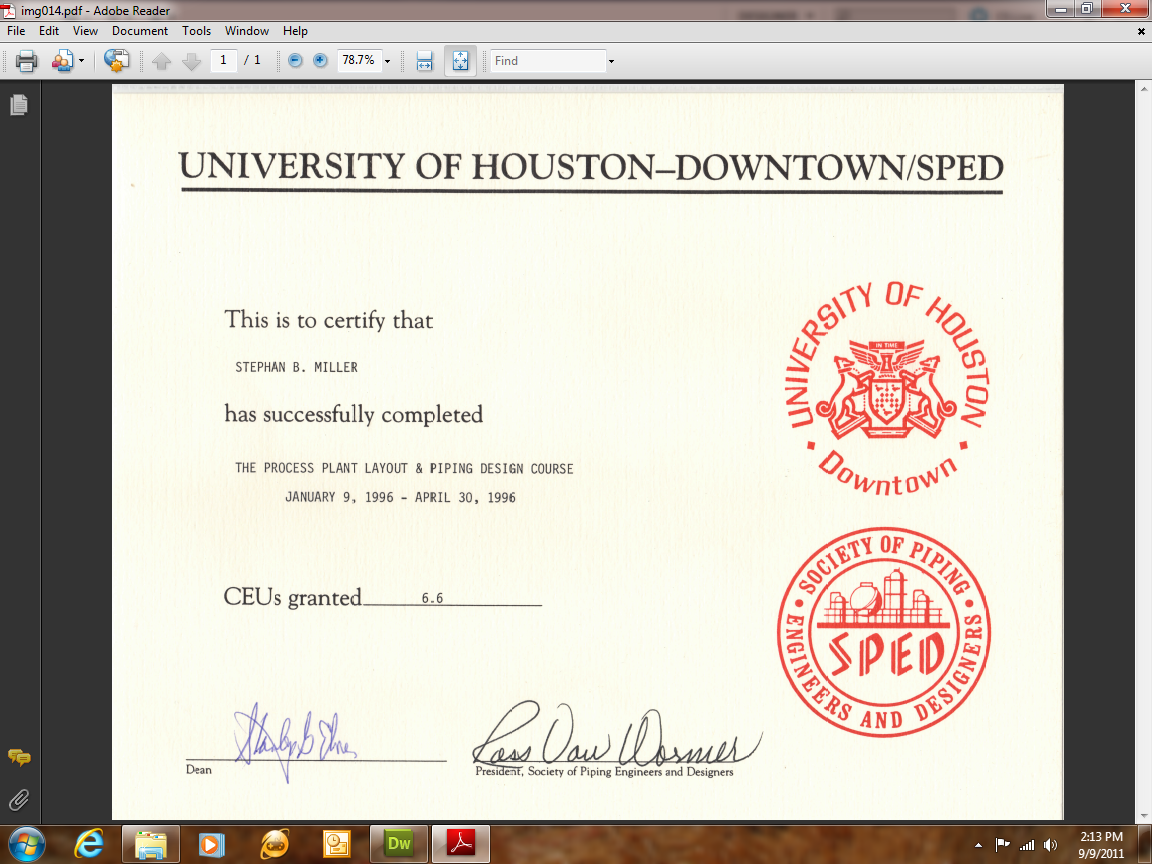Click the Print icon in the toolbar
Screen dimensions: 1152x864
click(x=26, y=61)
